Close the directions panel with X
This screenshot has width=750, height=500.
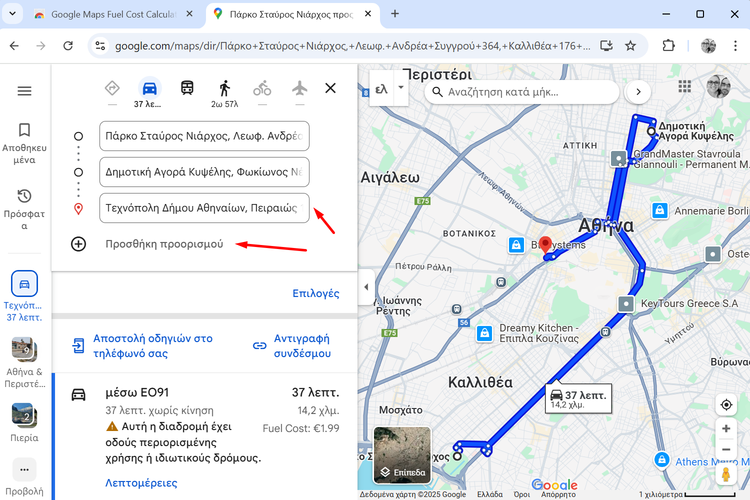pos(331,88)
